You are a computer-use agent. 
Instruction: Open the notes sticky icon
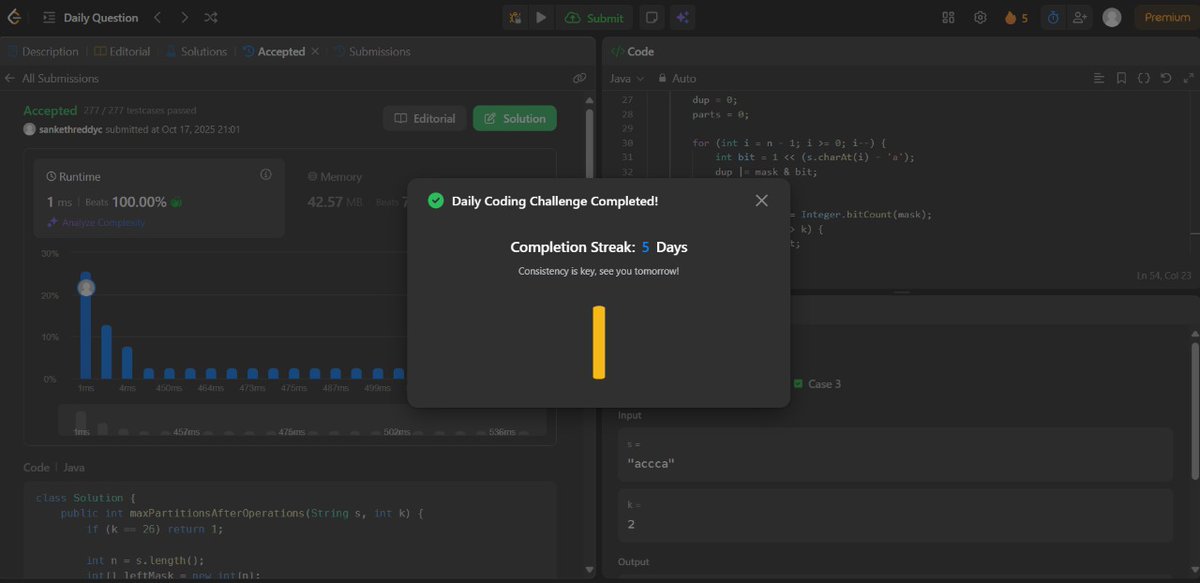[x=651, y=17]
